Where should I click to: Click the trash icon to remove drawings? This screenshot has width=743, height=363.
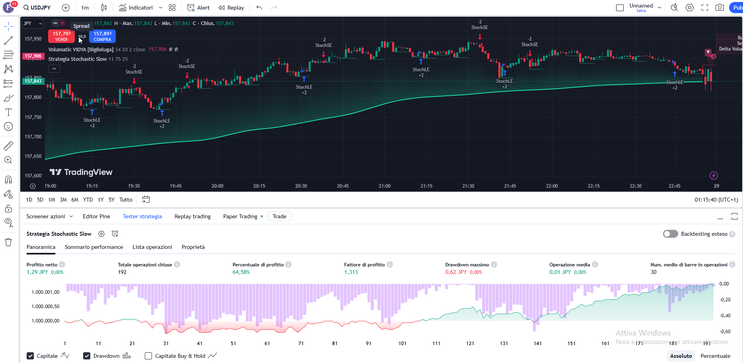point(8,242)
